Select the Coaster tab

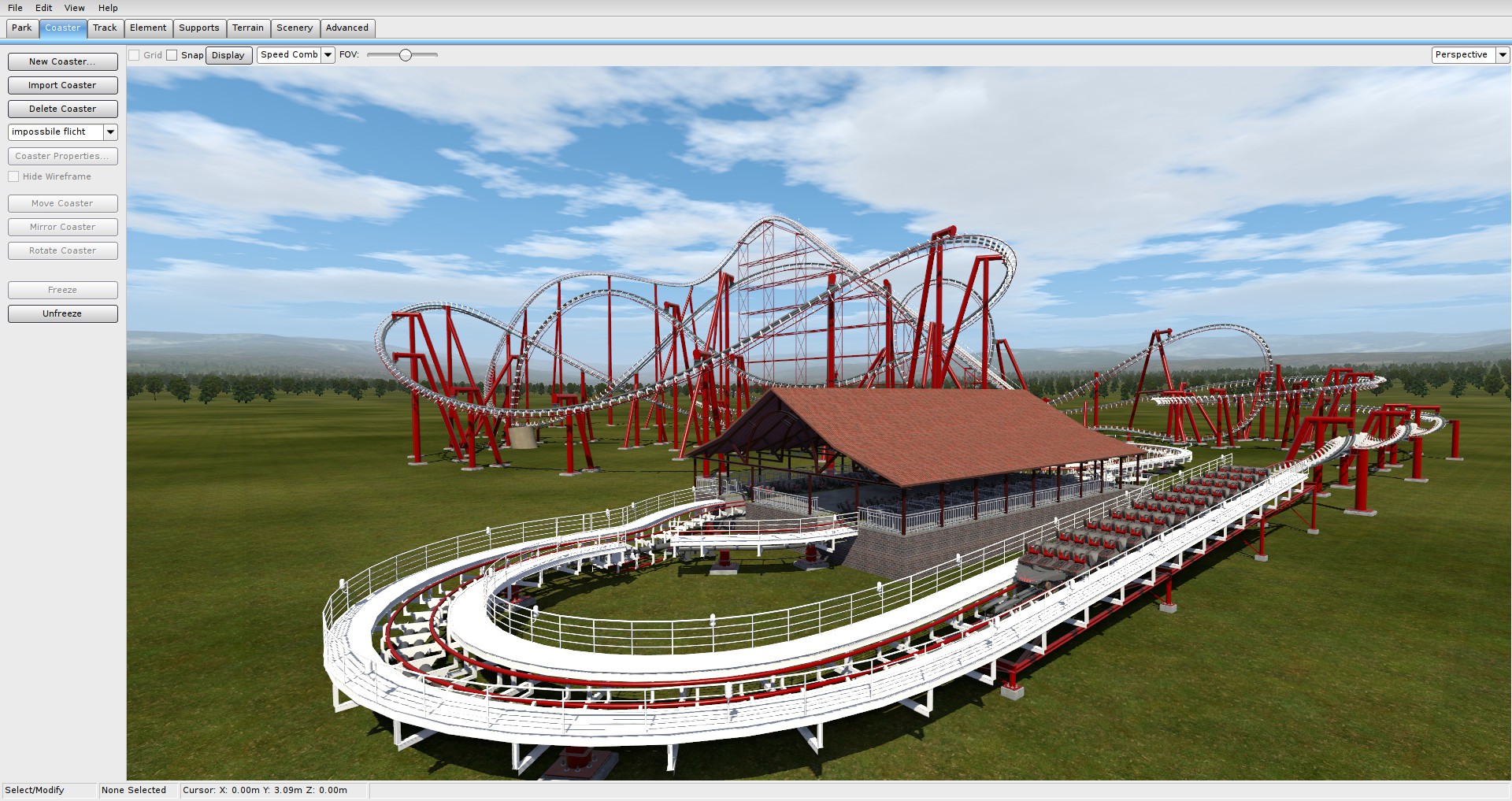pos(63,28)
